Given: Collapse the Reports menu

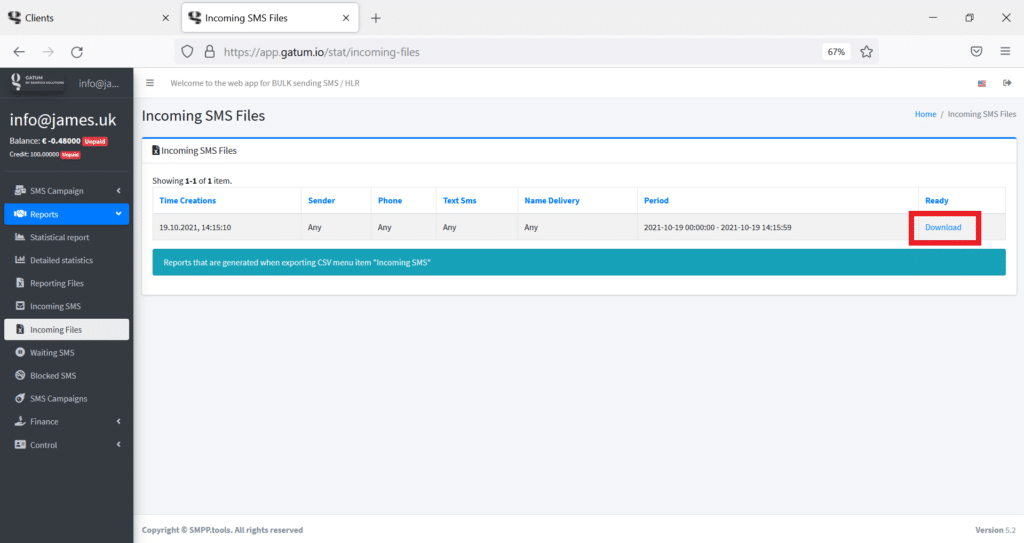Looking at the screenshot, I should tap(67, 214).
